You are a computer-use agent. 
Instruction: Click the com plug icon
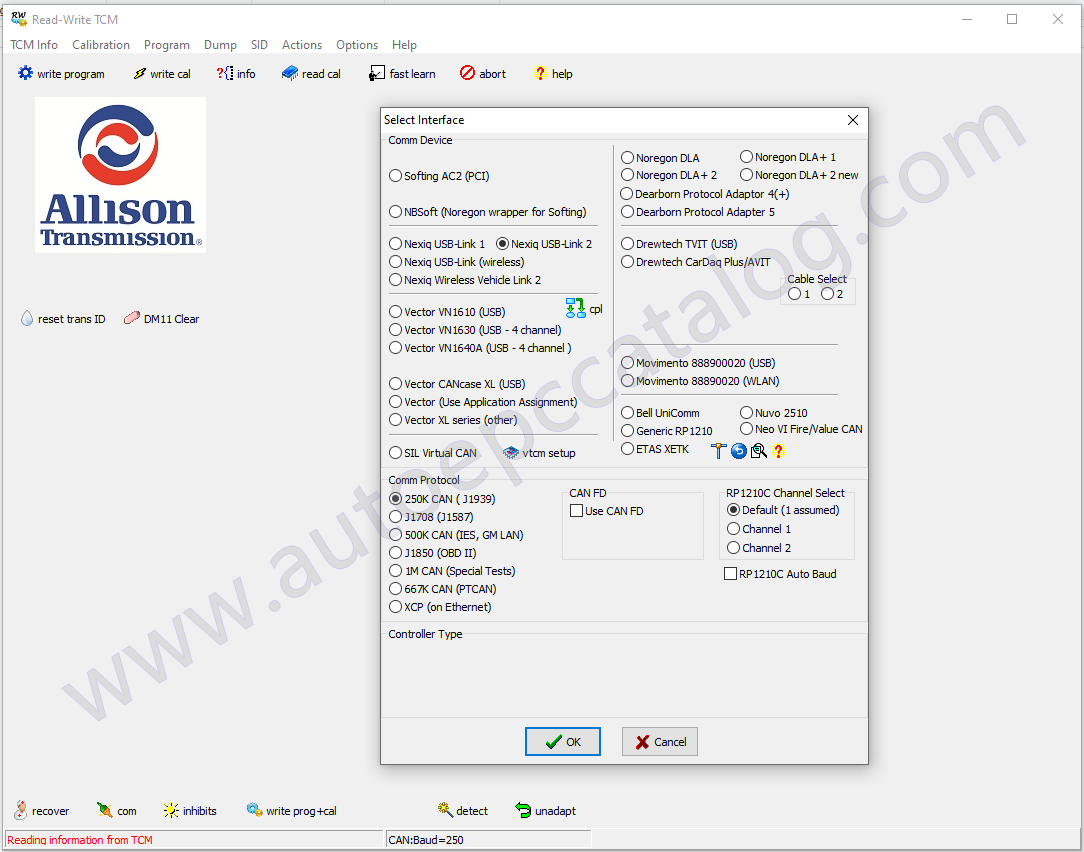click(x=105, y=811)
